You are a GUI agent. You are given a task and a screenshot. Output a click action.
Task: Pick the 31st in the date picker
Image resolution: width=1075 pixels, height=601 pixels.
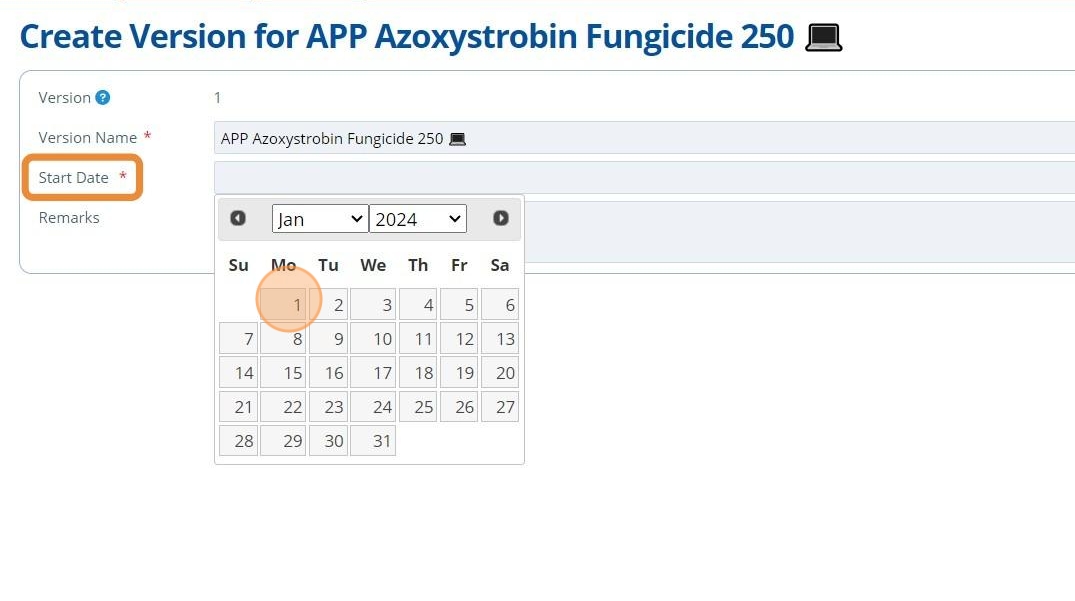coord(373,441)
